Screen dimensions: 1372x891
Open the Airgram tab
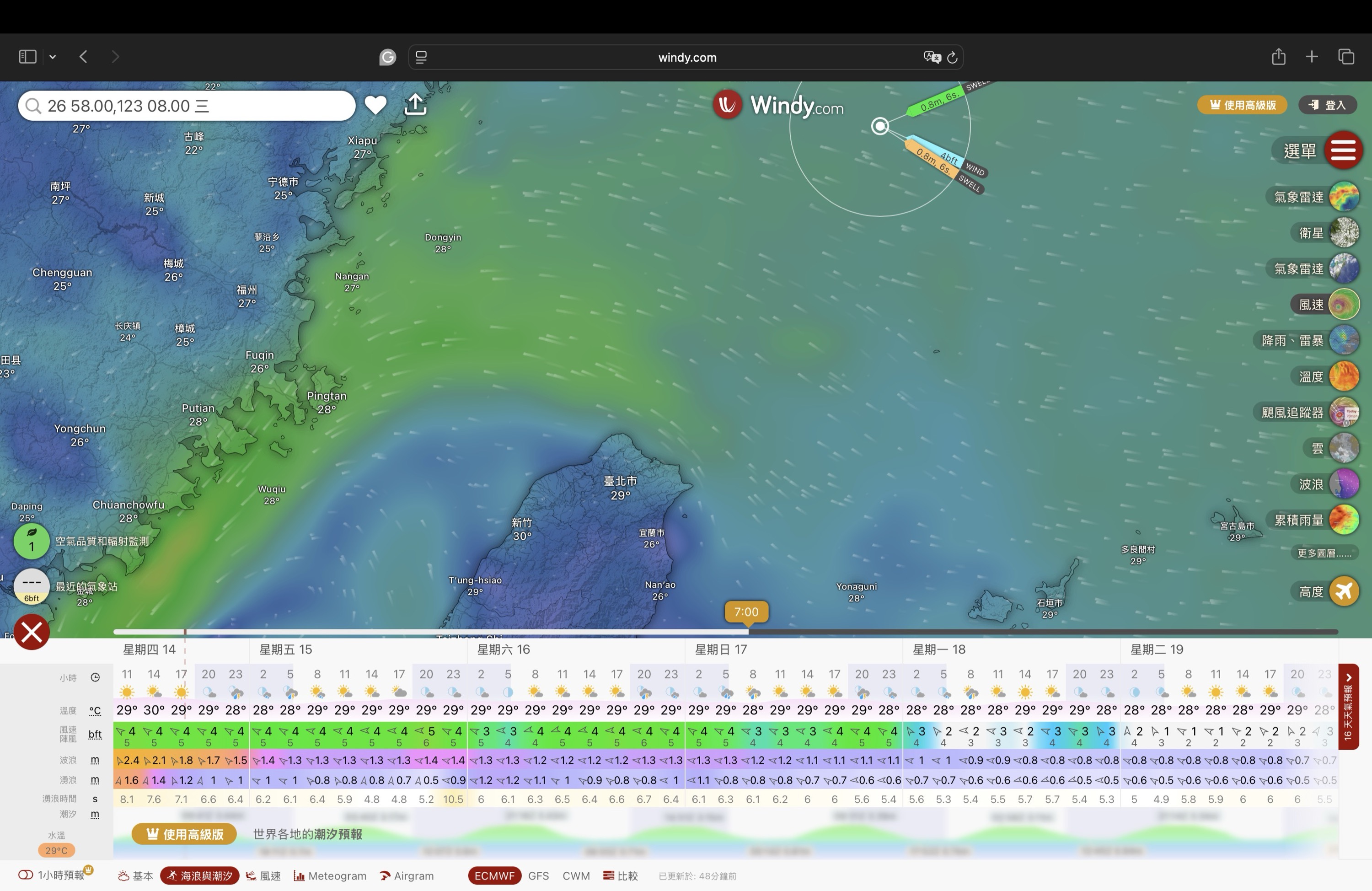(x=407, y=875)
